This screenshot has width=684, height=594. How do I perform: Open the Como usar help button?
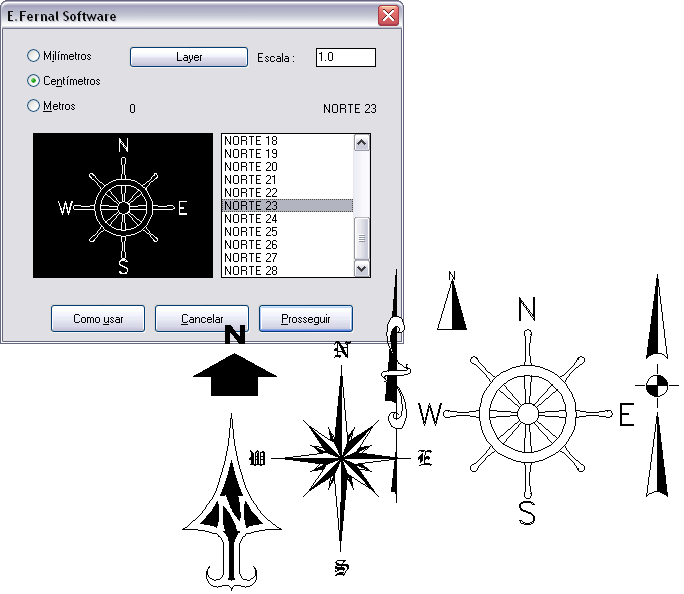[98, 318]
